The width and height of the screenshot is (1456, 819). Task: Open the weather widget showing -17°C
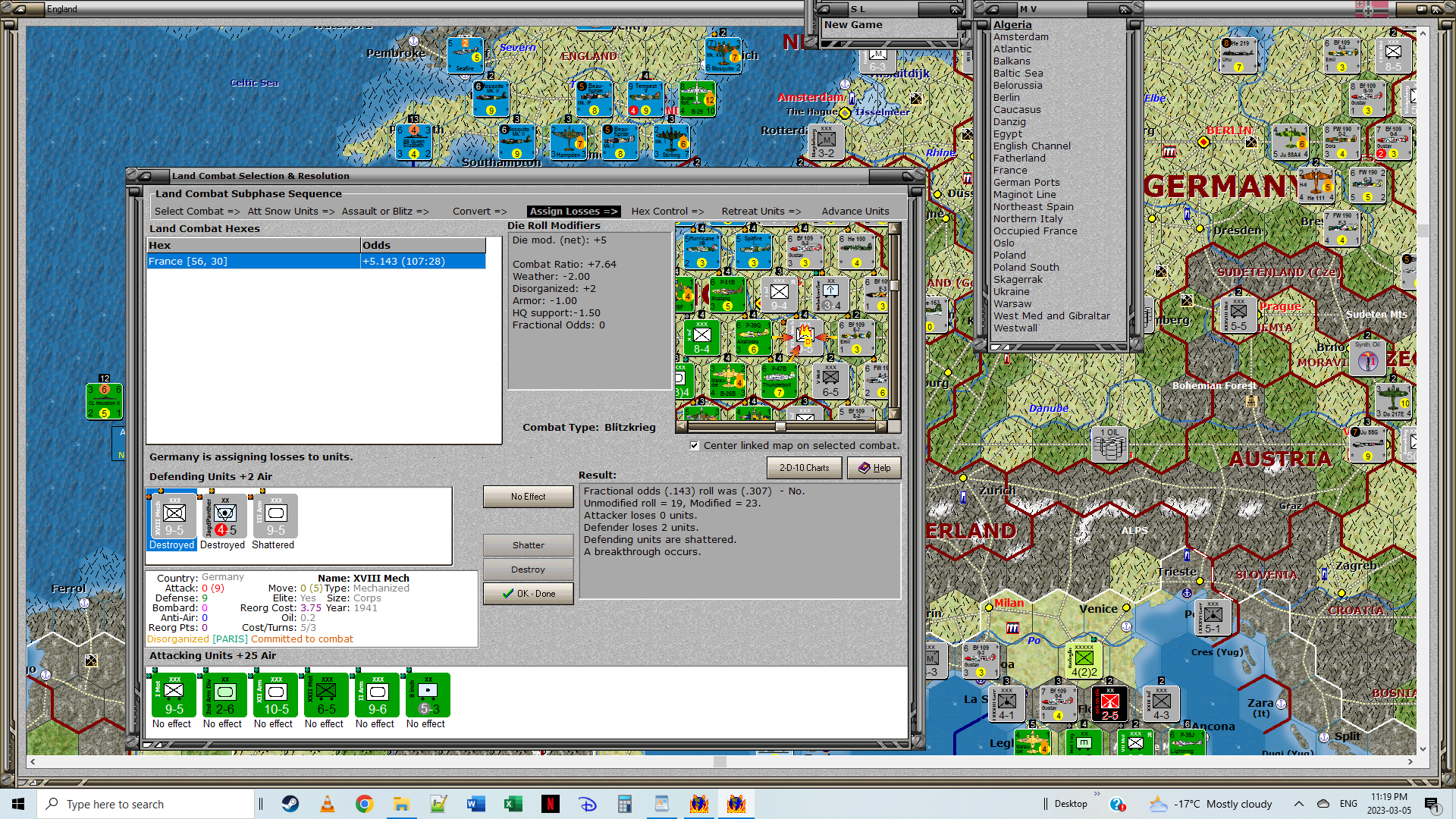(x=1210, y=804)
